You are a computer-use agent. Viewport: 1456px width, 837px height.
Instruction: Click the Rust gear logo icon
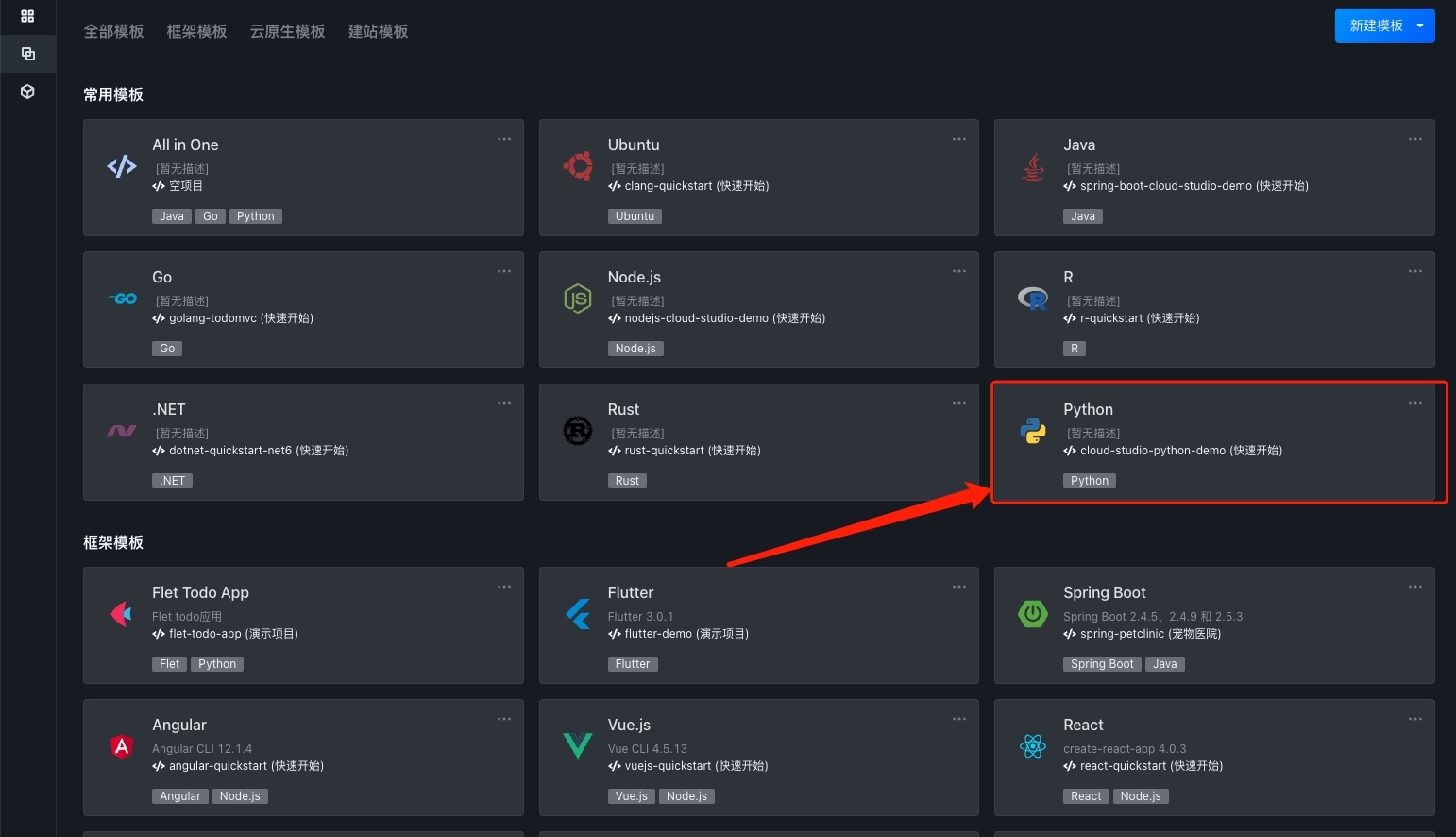(578, 432)
